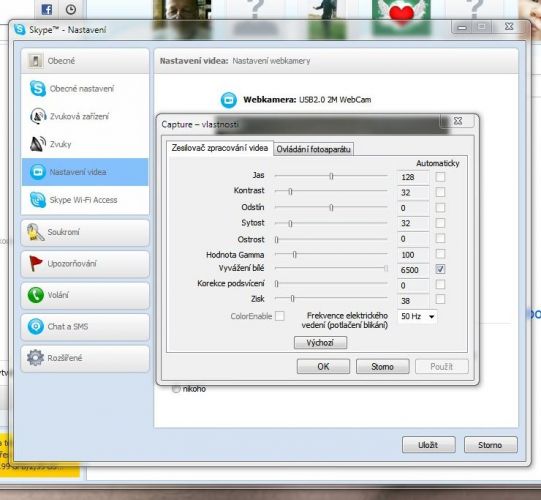
Task: Click the Skype Wi-Fi Access icon
Action: 38,200
